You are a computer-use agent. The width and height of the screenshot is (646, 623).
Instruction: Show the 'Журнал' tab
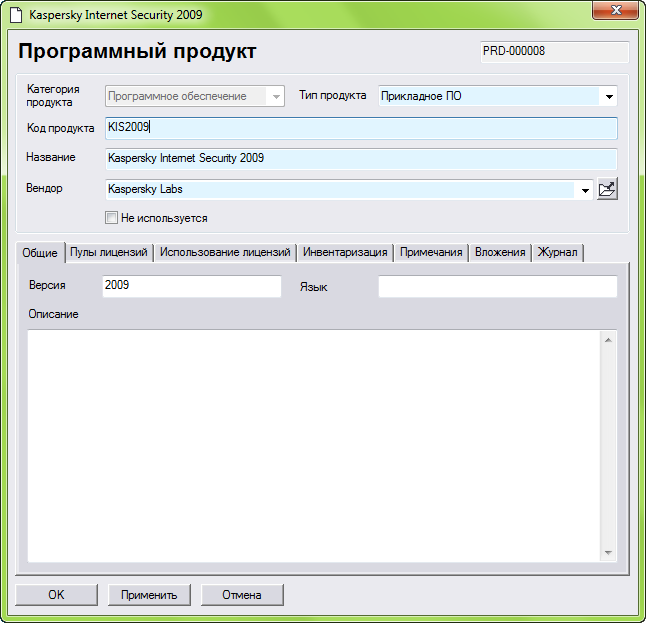click(557, 252)
